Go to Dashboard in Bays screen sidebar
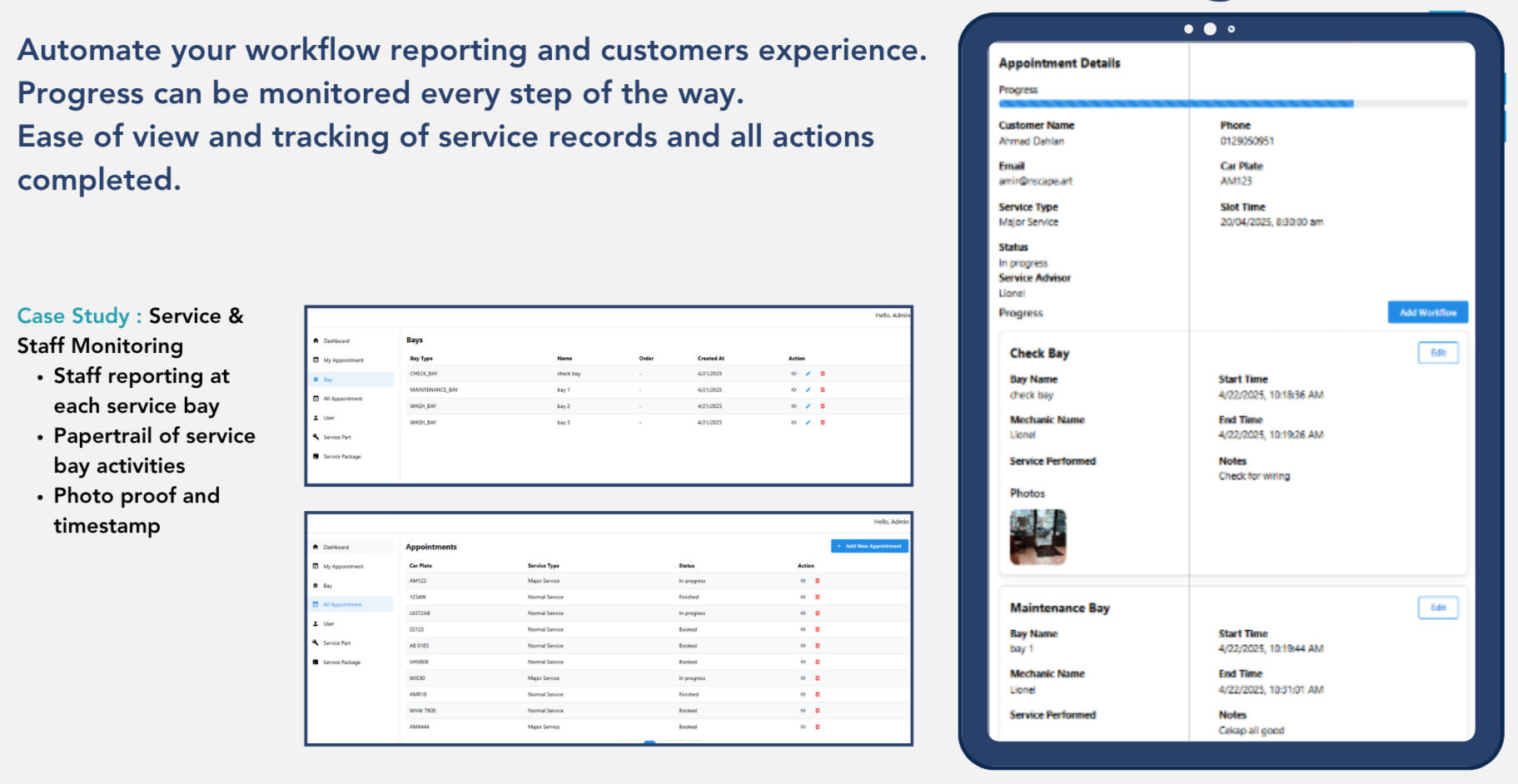 [x=336, y=341]
